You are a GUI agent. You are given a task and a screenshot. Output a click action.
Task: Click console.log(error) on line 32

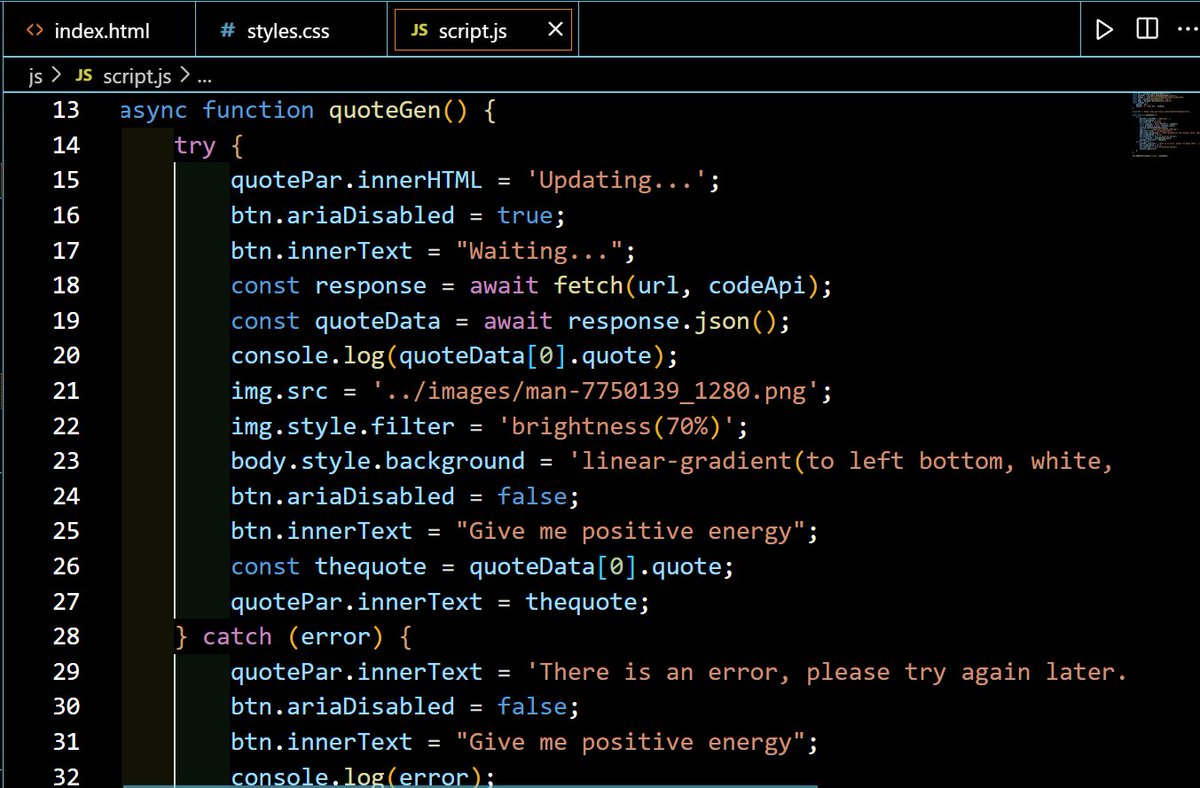point(356,776)
